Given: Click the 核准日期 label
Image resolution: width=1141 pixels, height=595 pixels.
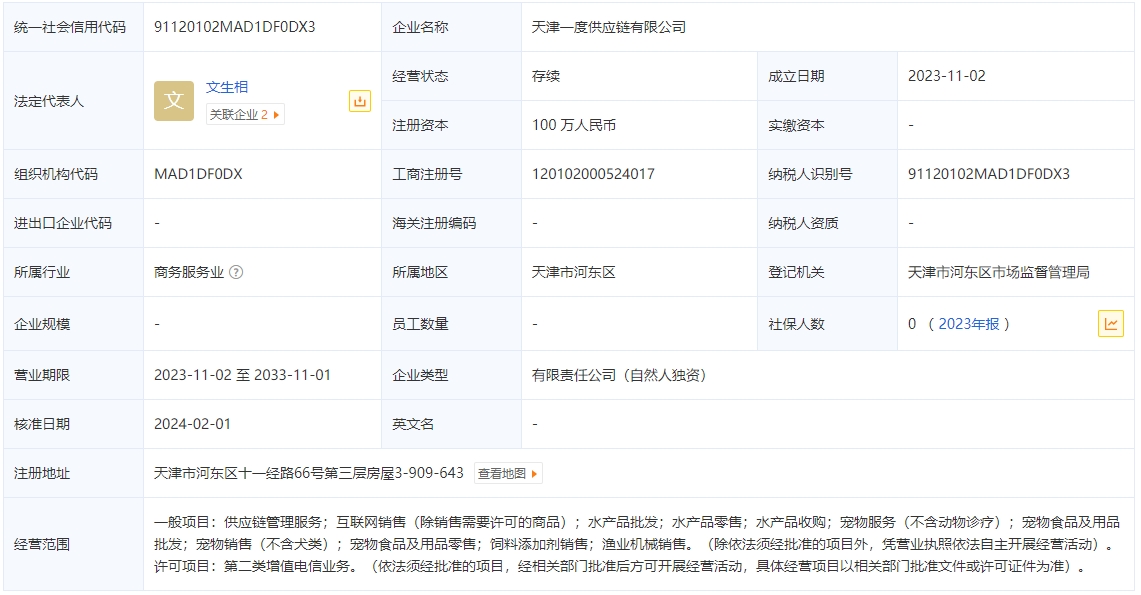Looking at the screenshot, I should point(41,424).
